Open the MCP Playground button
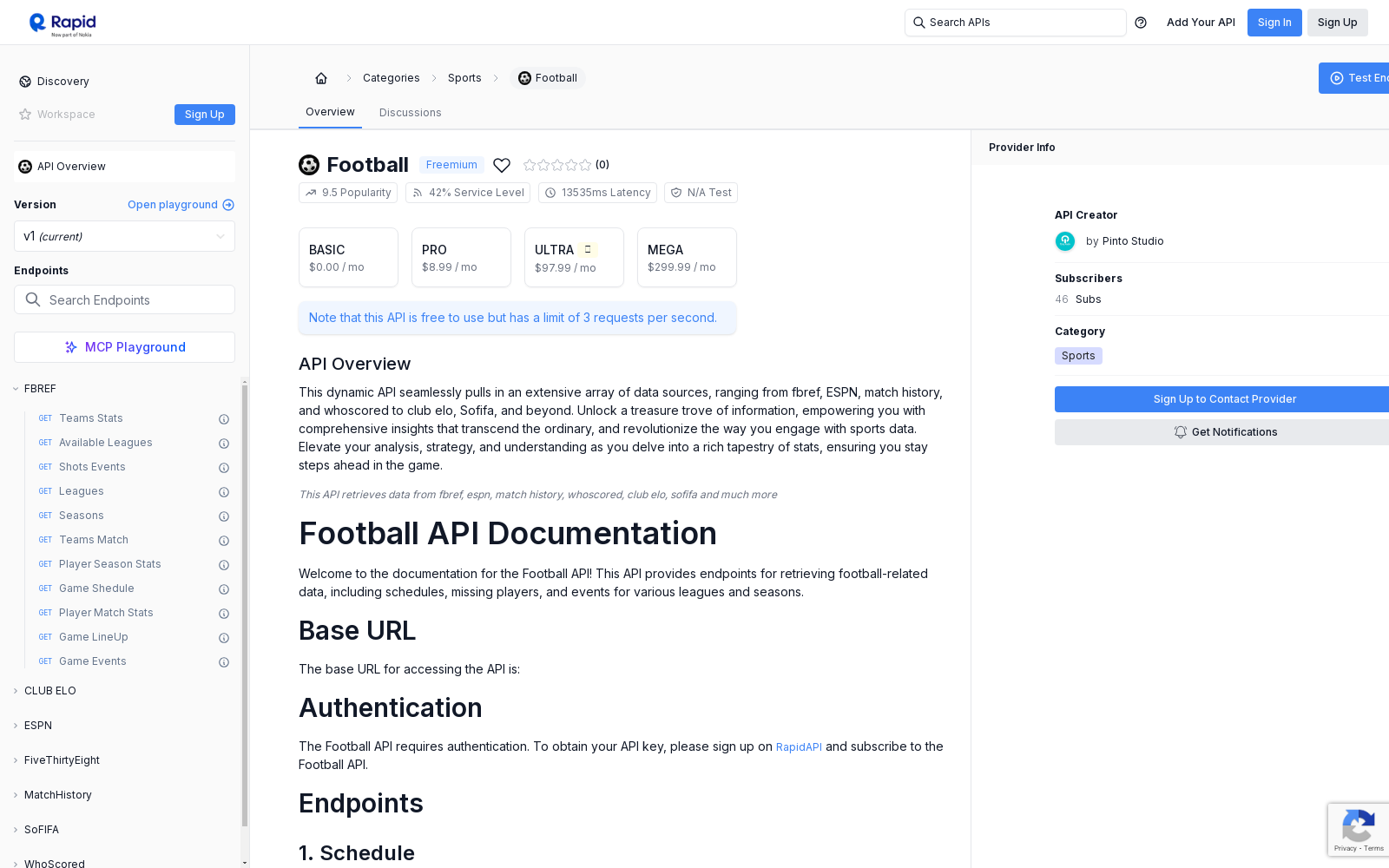Screen dimensions: 1389x868 pos(124,347)
